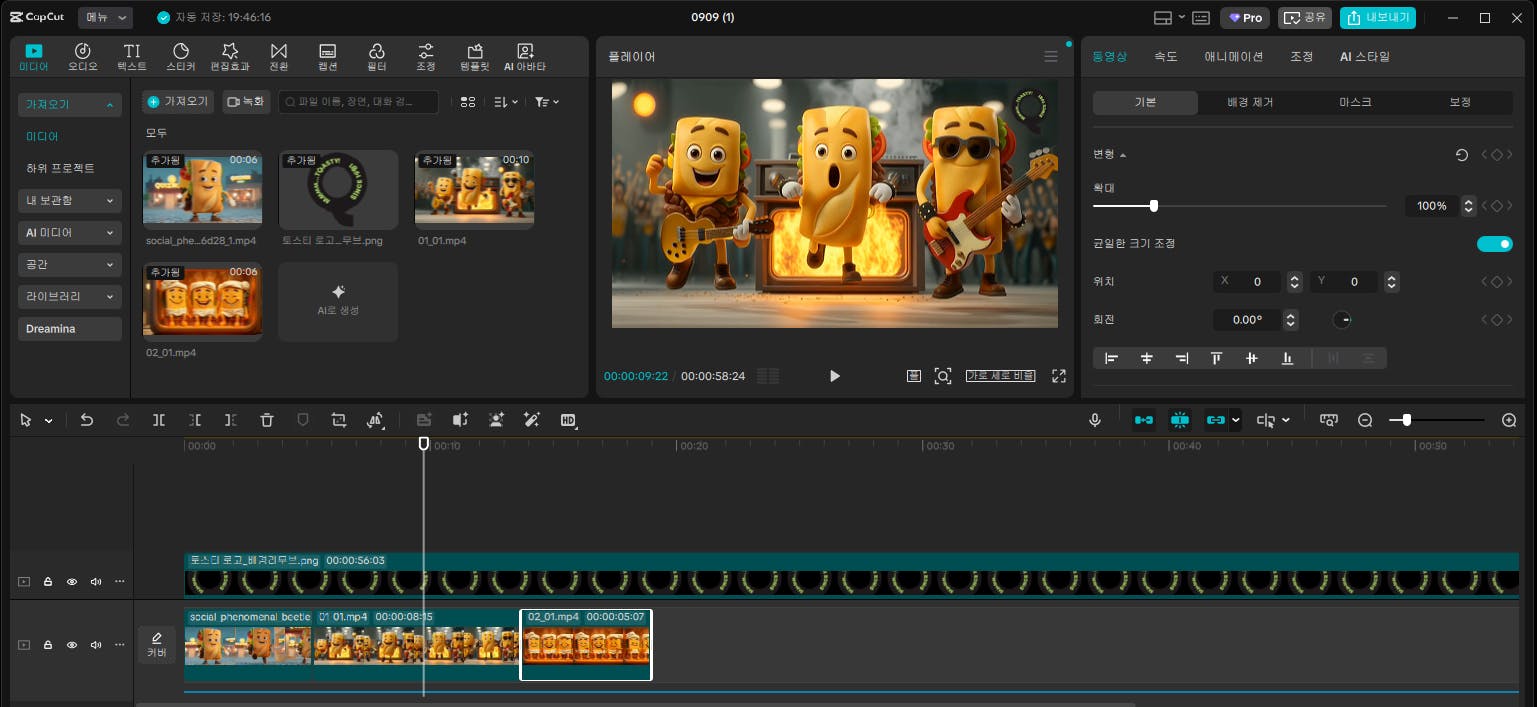Image resolution: width=1537 pixels, height=707 pixels.
Task: Click the 가로 세로 비율 aspect ratio button
Action: (1000, 376)
